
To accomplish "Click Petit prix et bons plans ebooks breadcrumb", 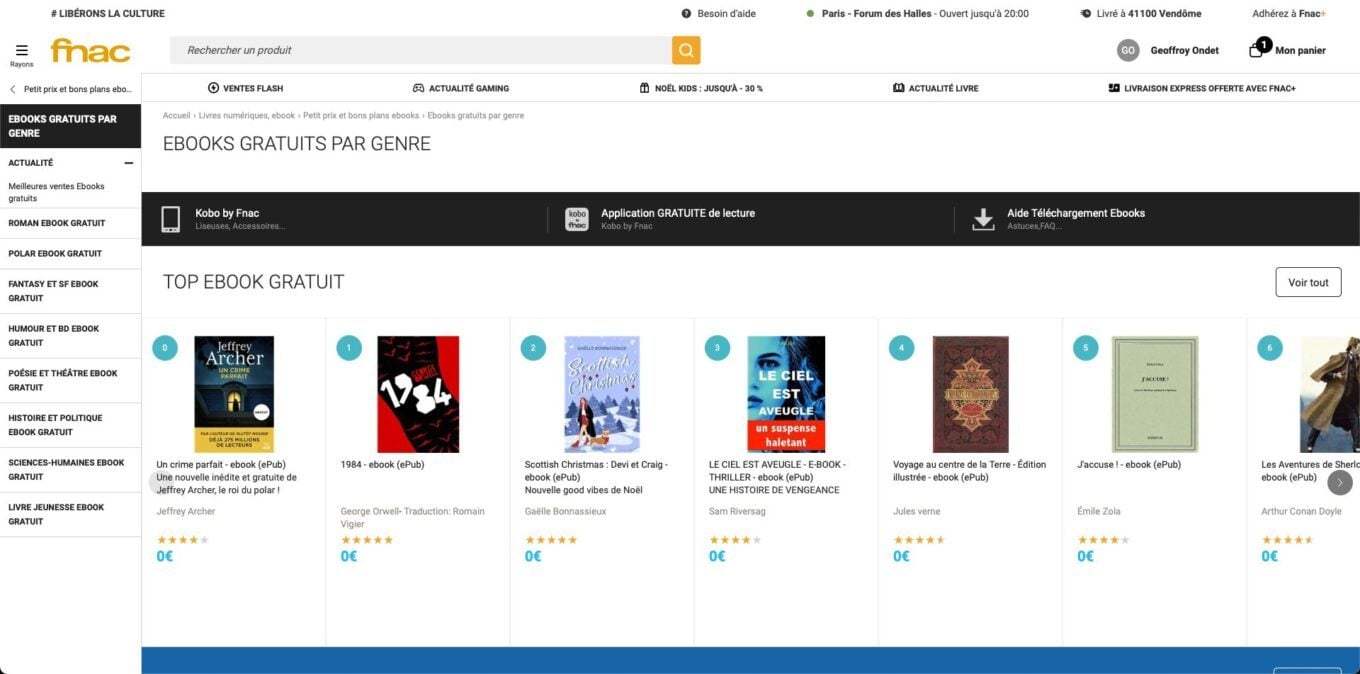I will 361,116.
